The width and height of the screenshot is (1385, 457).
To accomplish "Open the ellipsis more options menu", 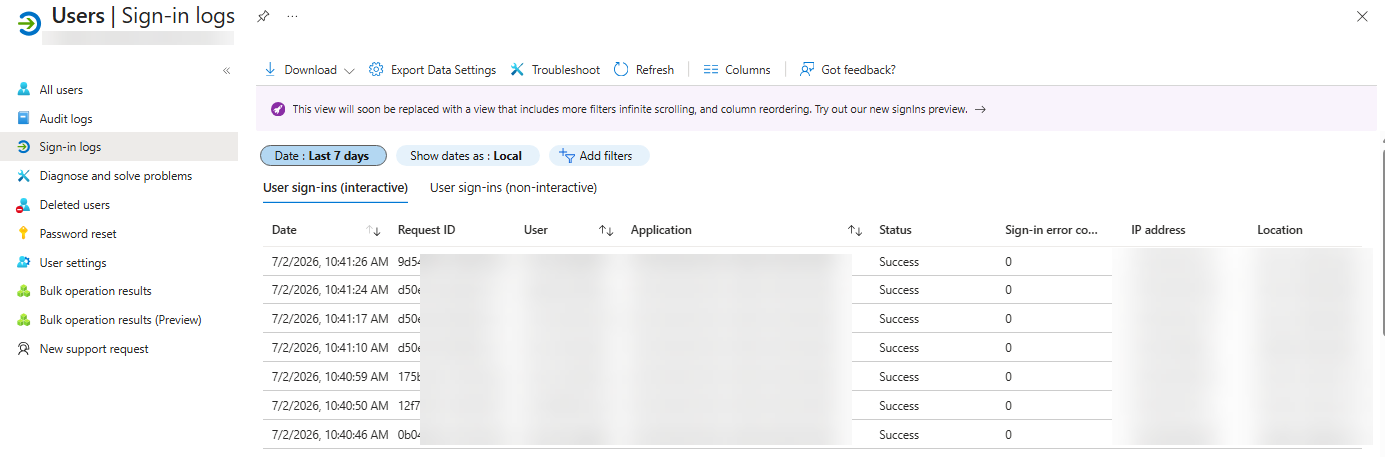I will pos(292,16).
